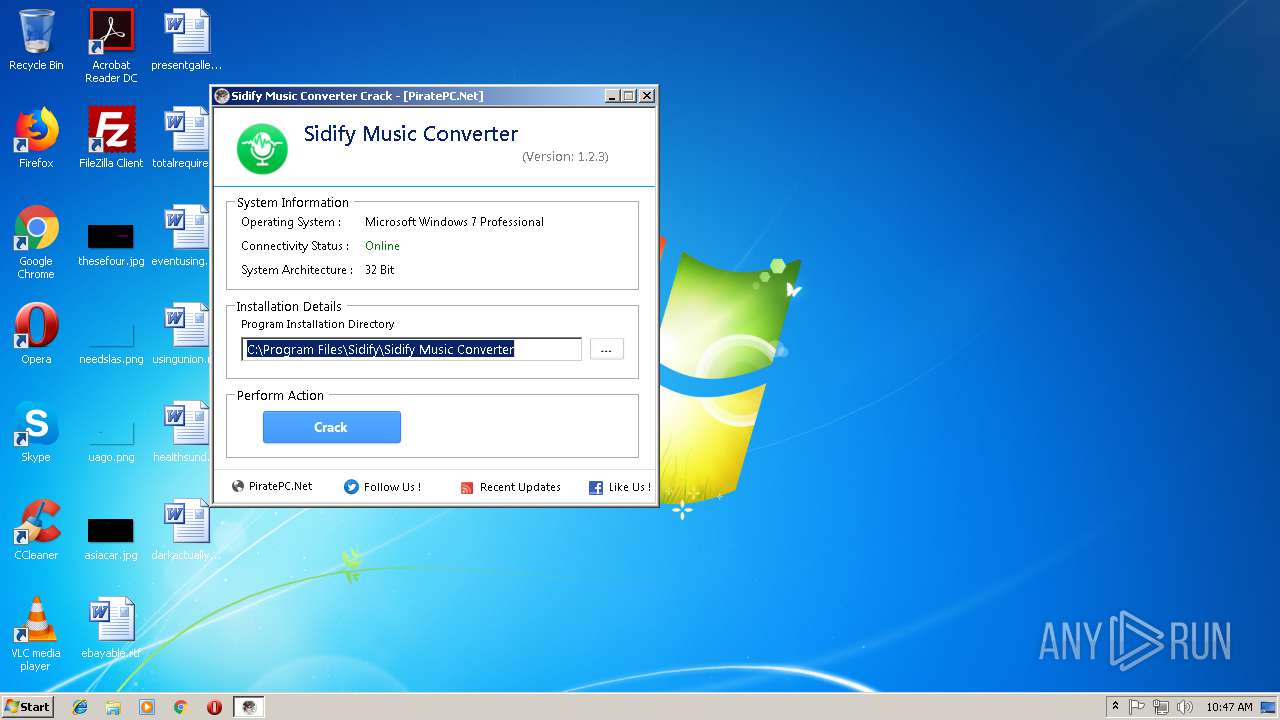Select the Sidify crack taskbar button
This screenshot has width=1280, height=720.
pyautogui.click(x=249, y=707)
